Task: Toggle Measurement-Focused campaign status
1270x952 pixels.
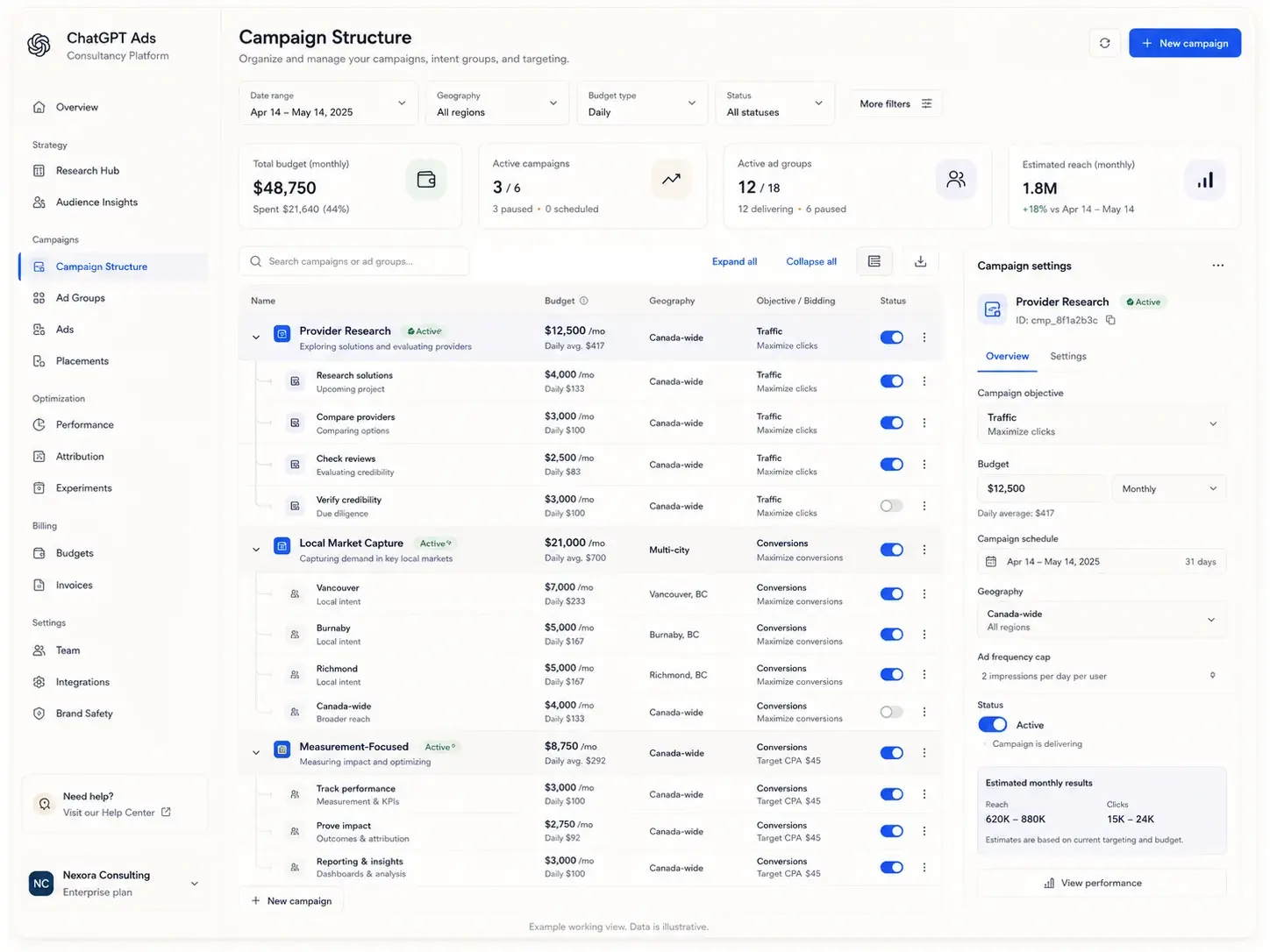Action: tap(892, 753)
